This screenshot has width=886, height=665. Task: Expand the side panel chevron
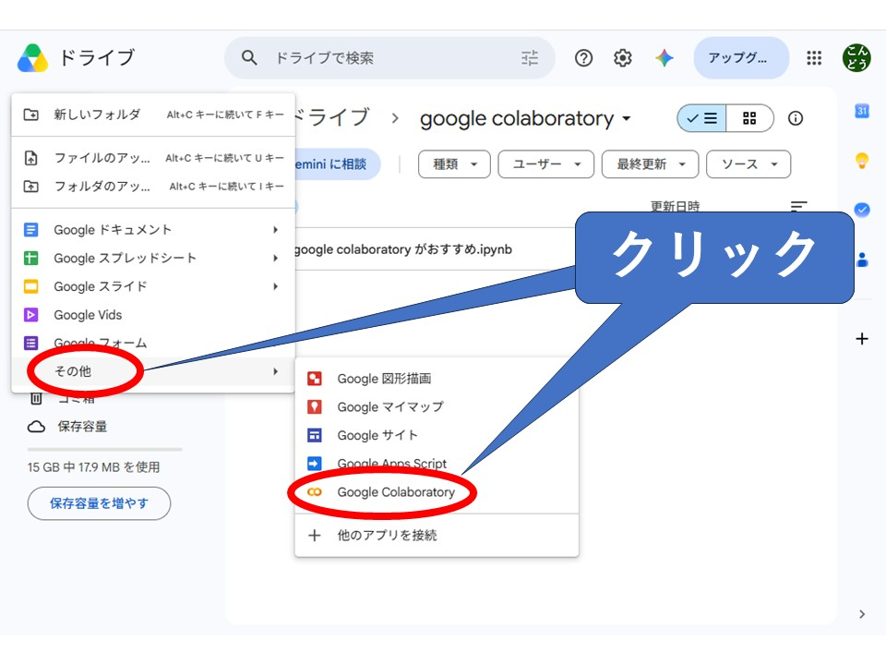[862, 614]
